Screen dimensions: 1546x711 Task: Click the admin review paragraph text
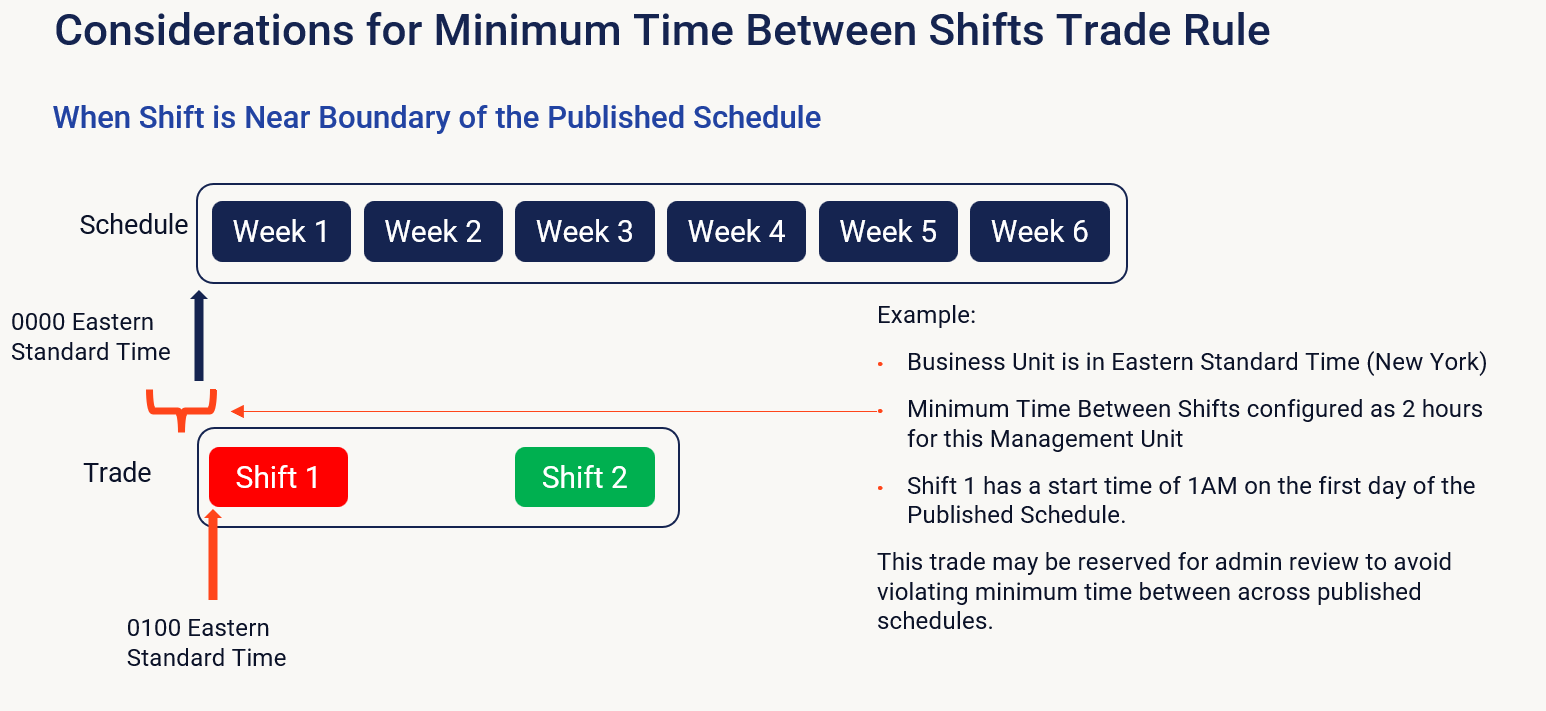(x=1163, y=591)
